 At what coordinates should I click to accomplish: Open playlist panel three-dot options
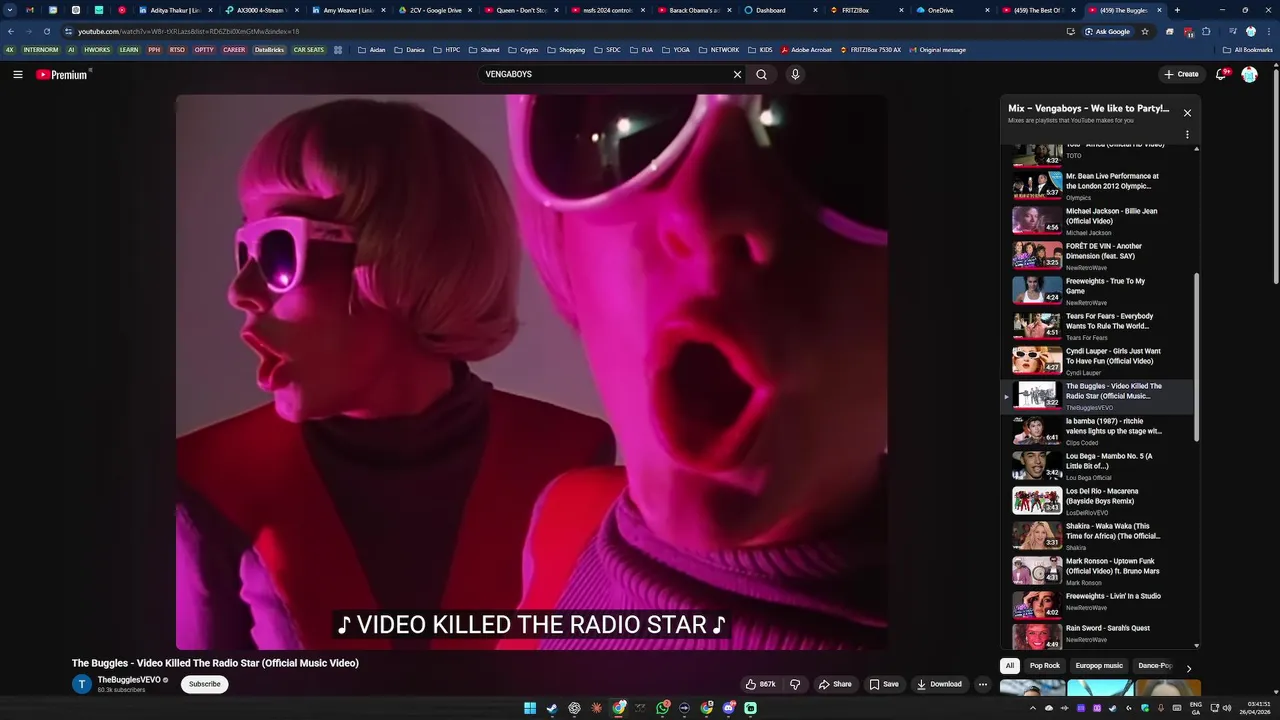[x=1187, y=134]
